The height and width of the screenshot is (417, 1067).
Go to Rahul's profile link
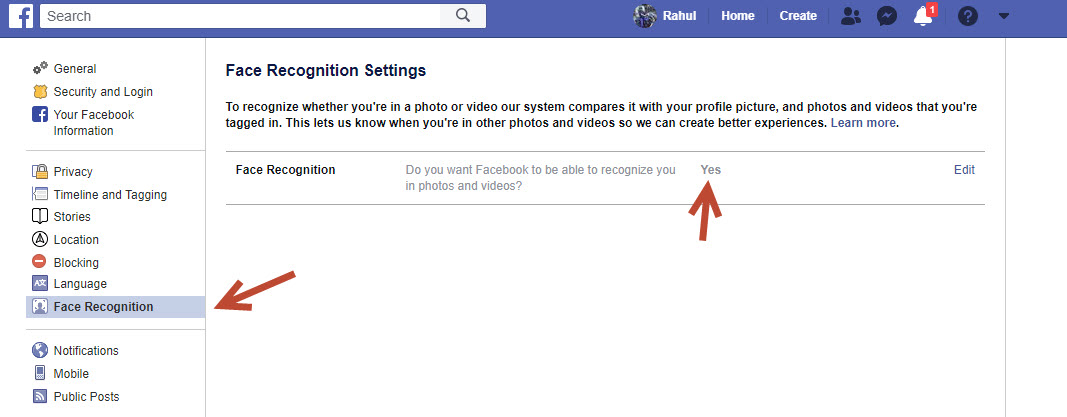679,16
